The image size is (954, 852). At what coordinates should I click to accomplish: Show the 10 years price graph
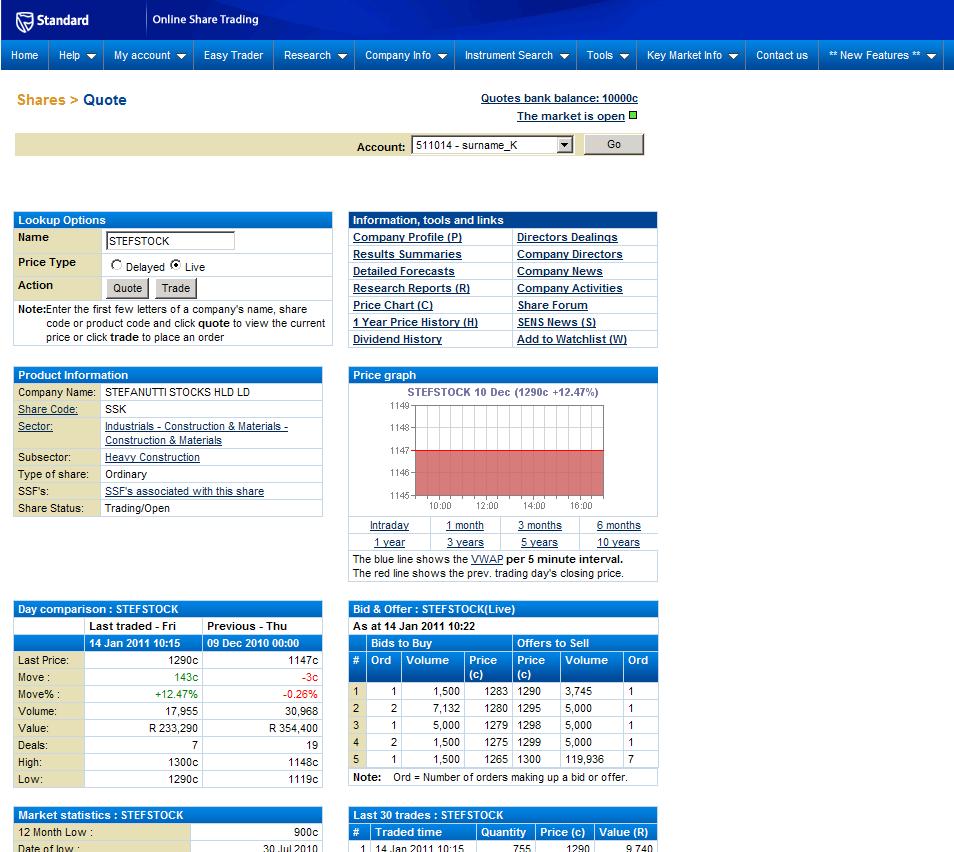coord(618,542)
